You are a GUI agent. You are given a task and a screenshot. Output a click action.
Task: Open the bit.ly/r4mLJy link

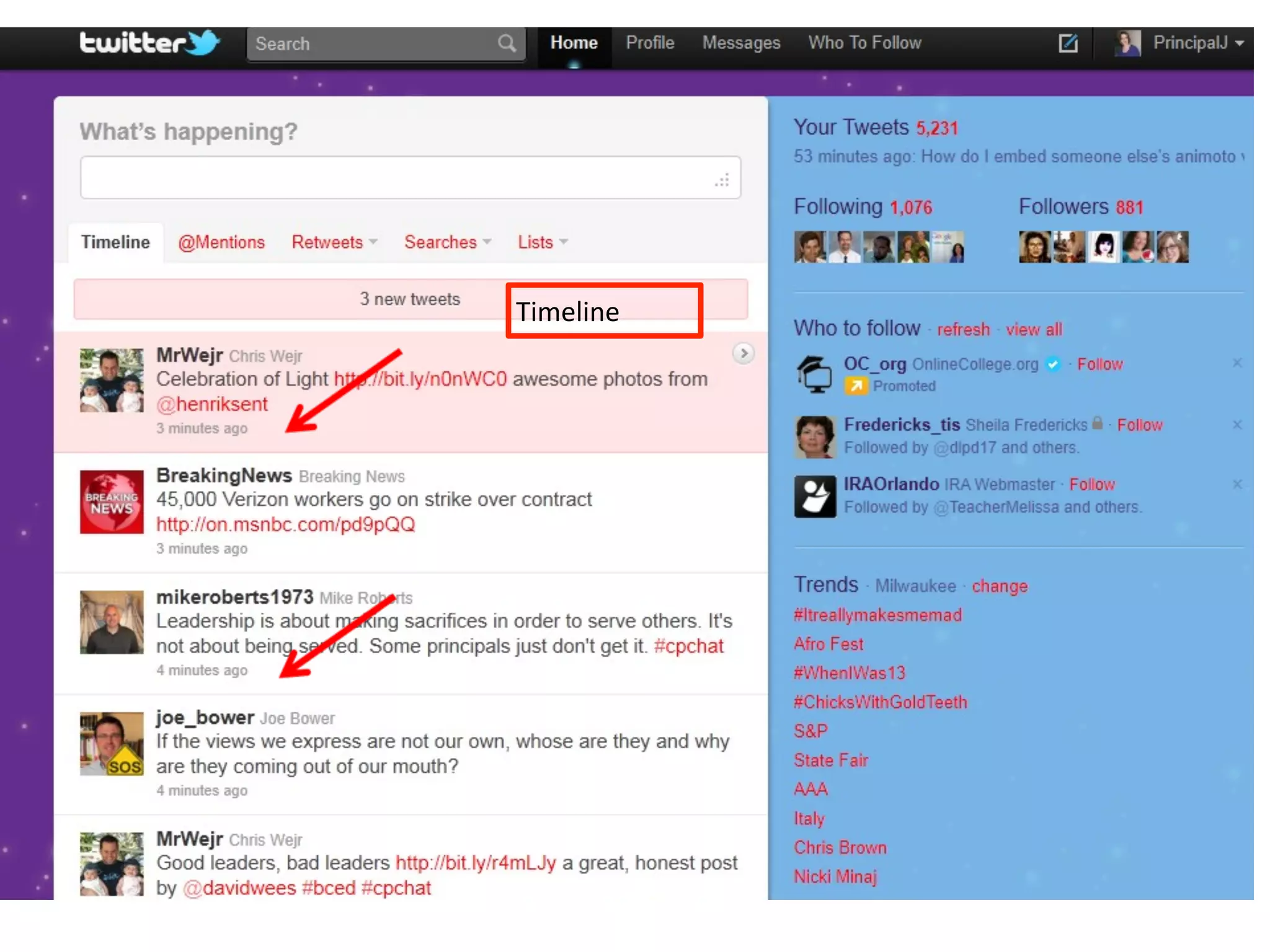tap(476, 863)
